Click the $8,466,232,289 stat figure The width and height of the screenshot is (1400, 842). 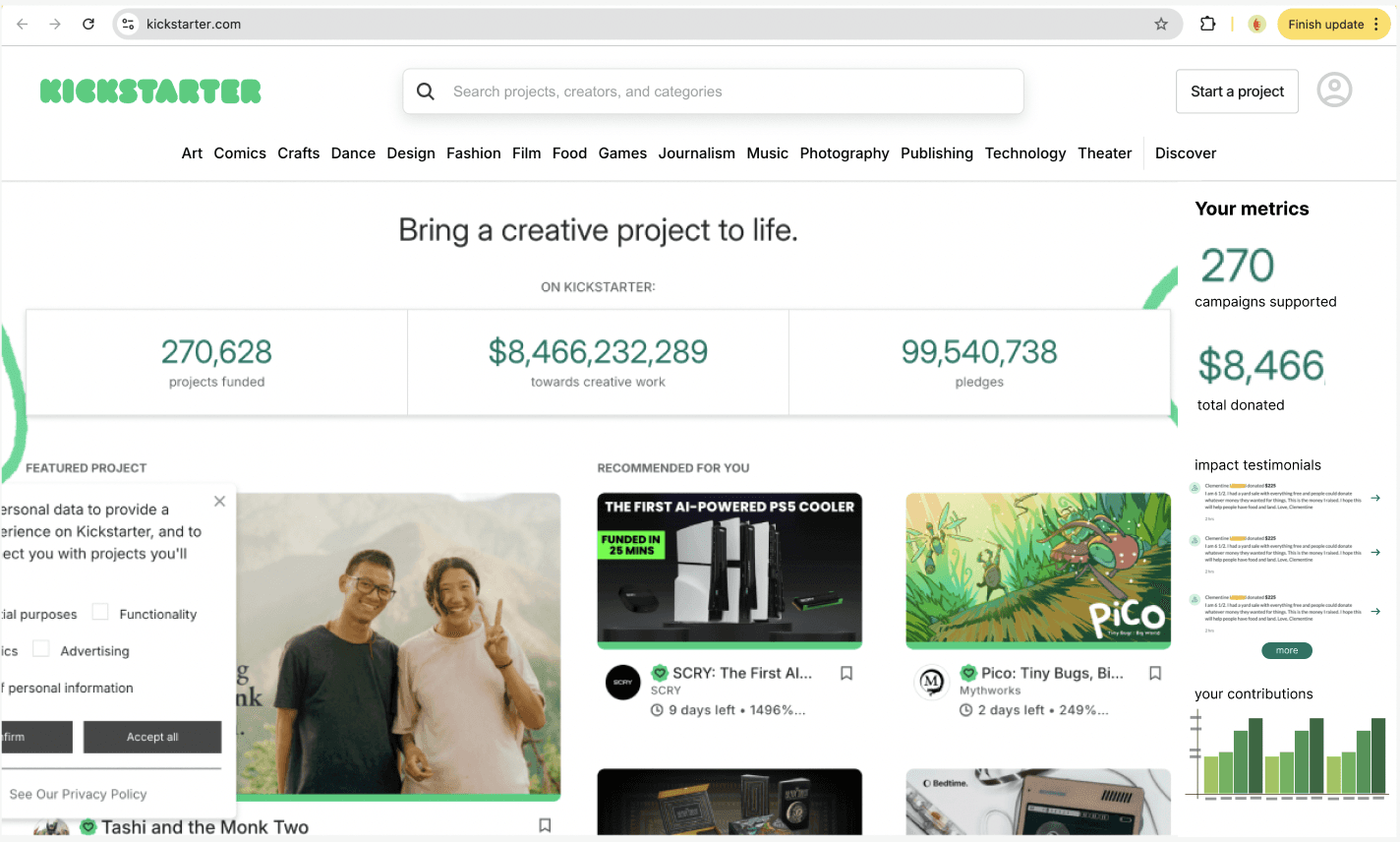598,351
